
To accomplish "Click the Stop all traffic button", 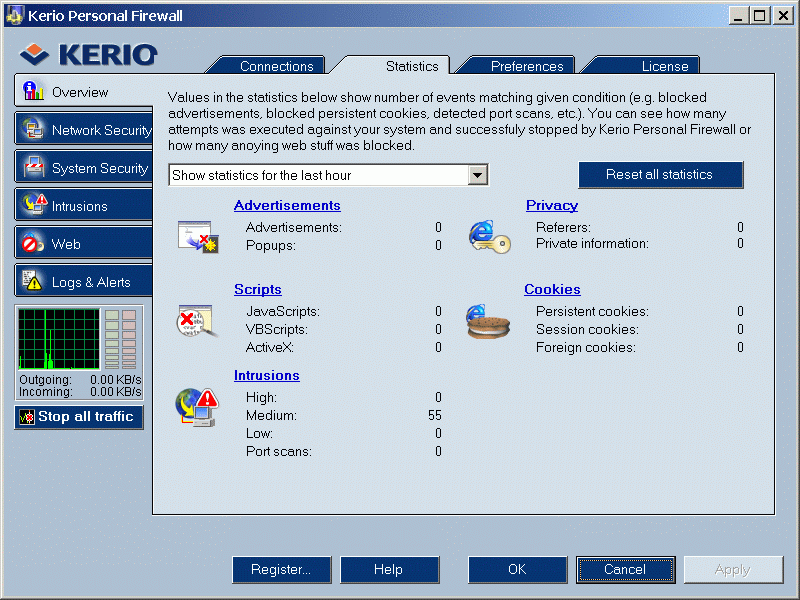I will 79,417.
